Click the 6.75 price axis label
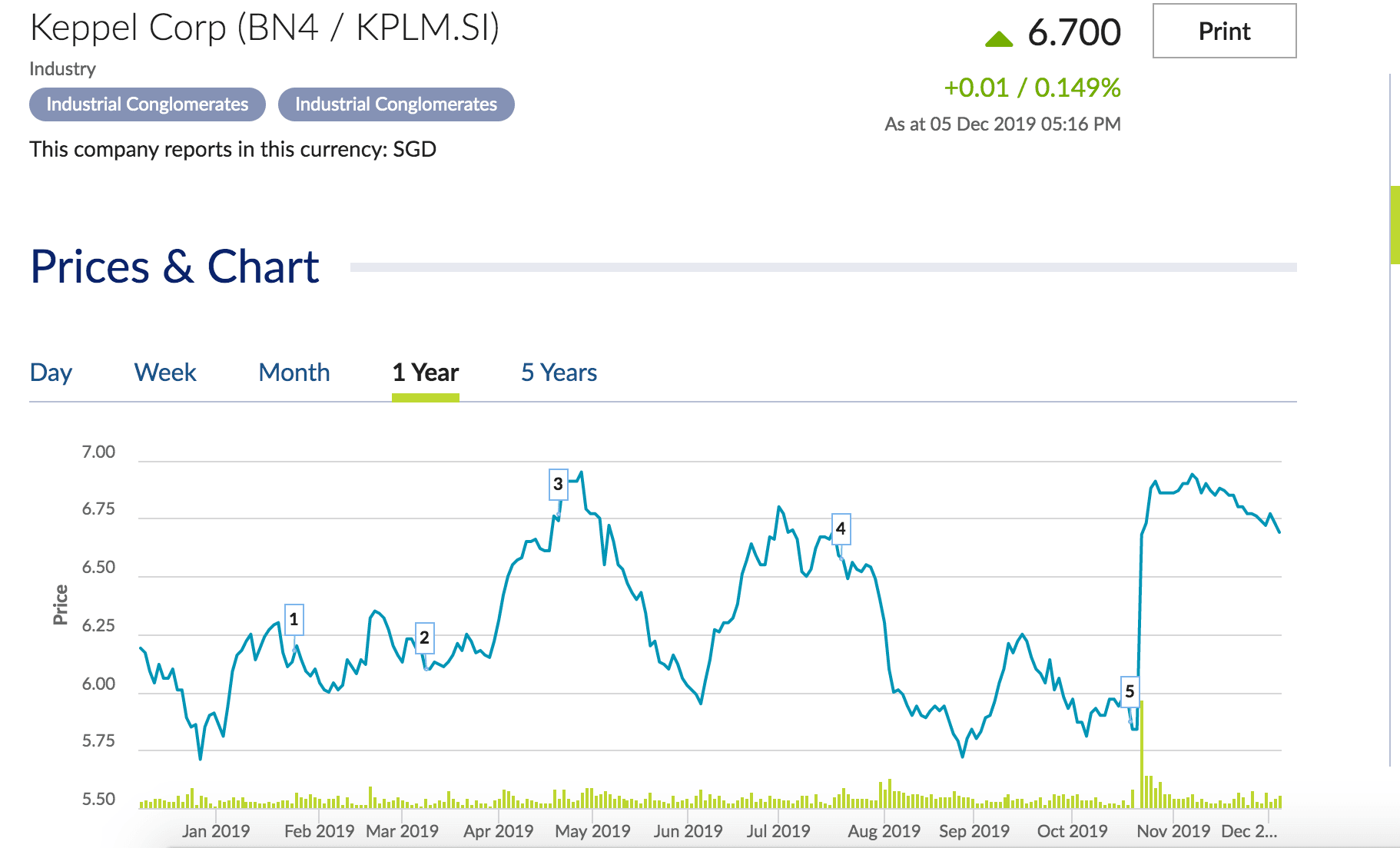The width and height of the screenshot is (1400, 848). 98,509
